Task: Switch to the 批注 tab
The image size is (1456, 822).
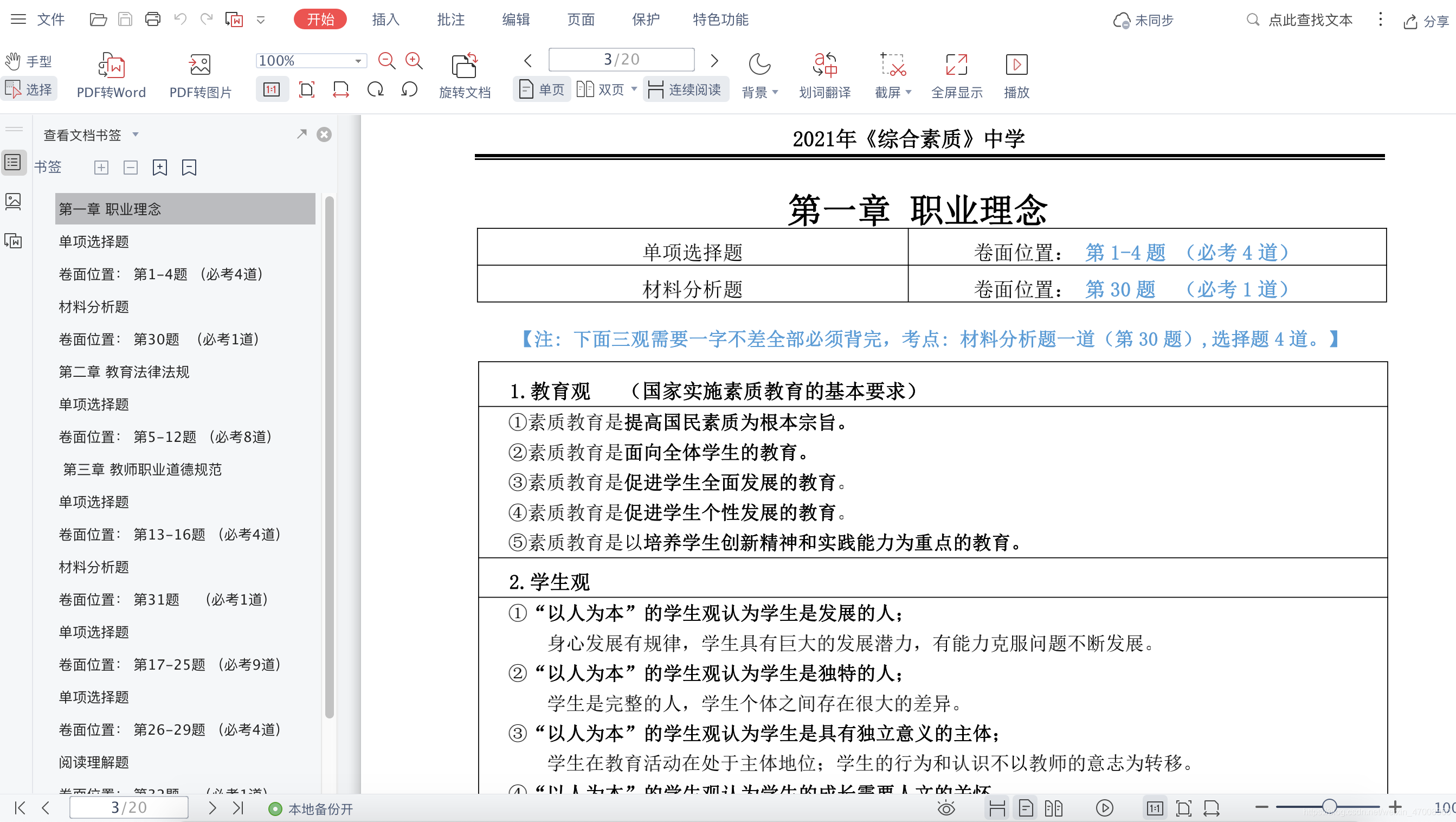Action: 450,20
